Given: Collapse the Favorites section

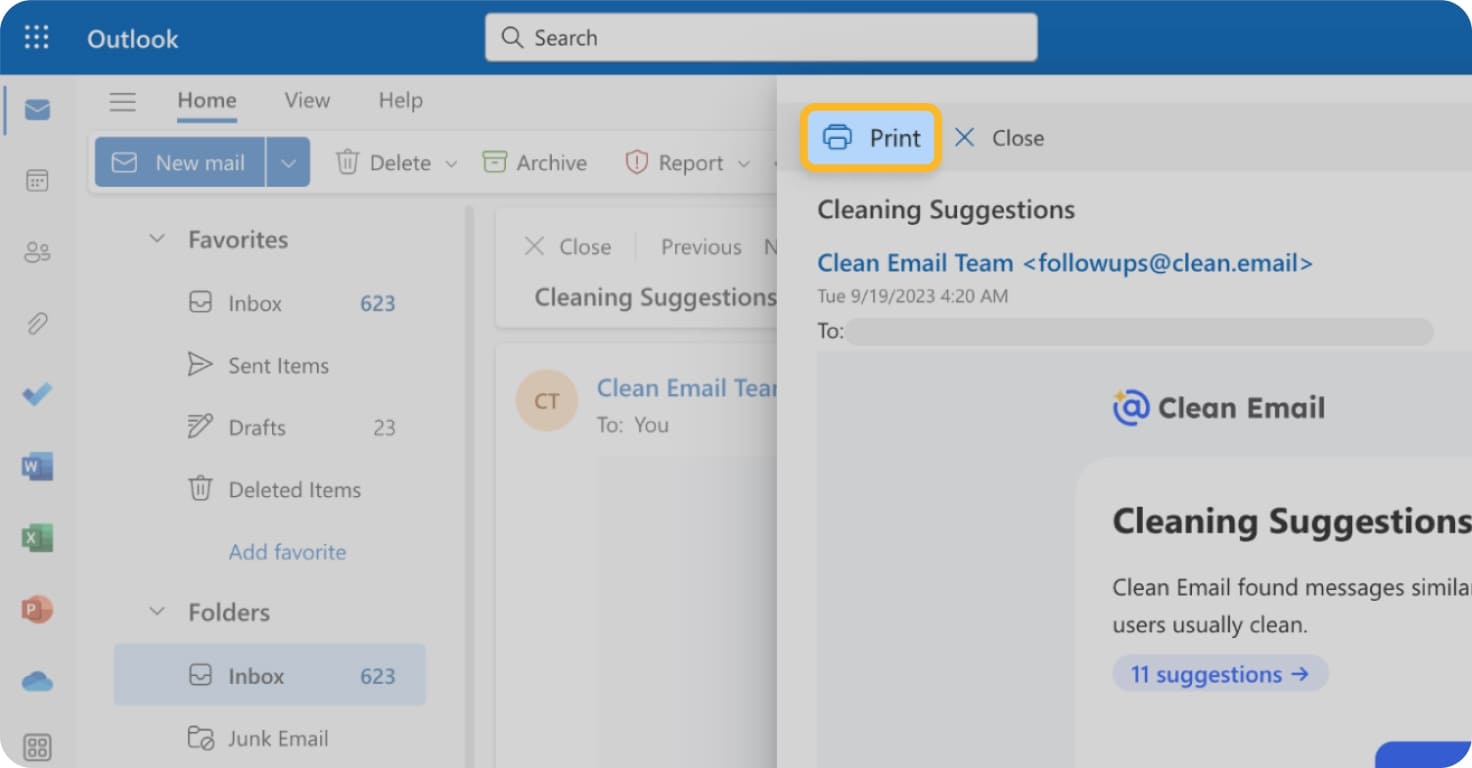Looking at the screenshot, I should (x=157, y=239).
